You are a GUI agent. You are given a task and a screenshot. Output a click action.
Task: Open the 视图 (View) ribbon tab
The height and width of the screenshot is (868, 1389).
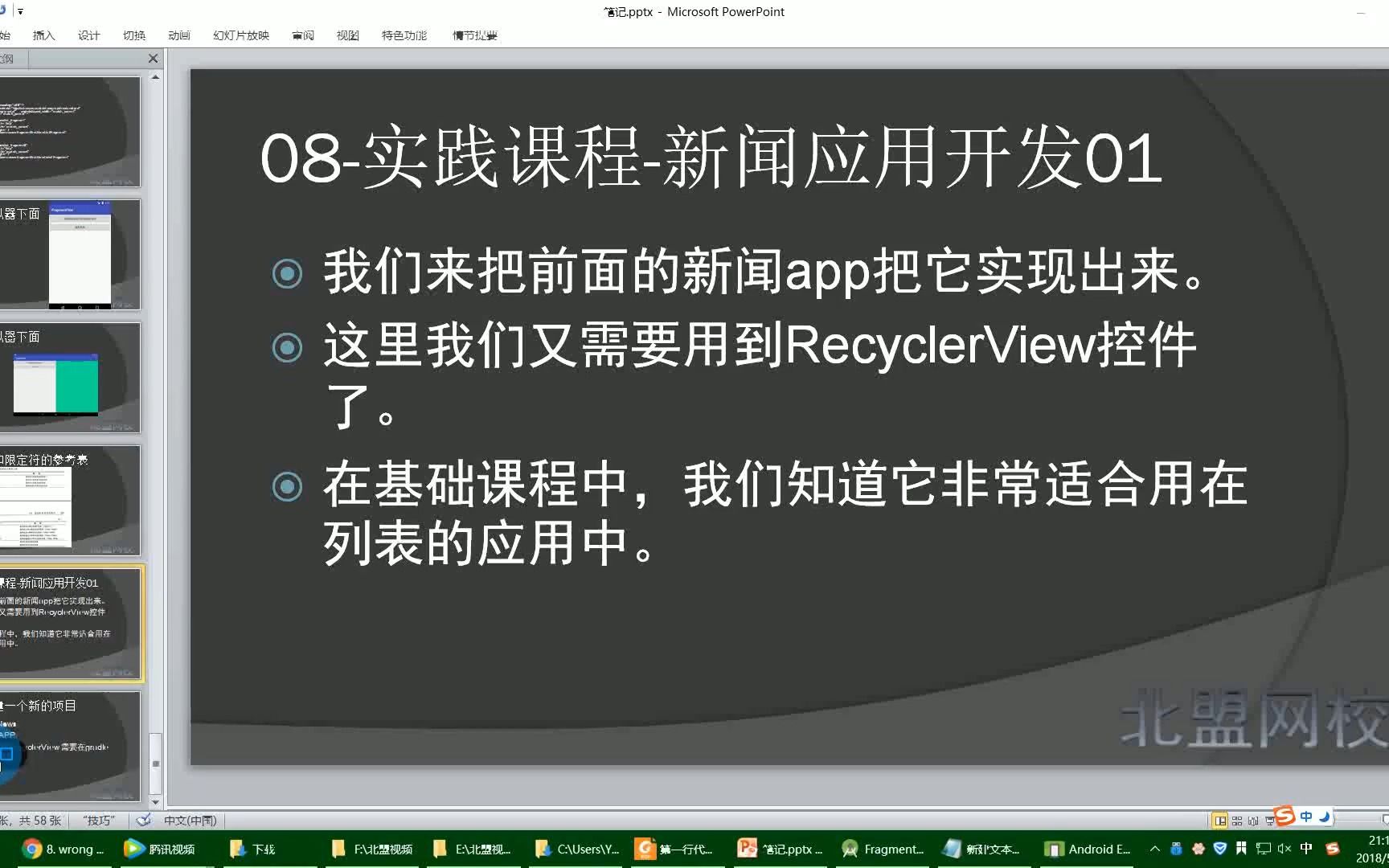[x=347, y=35]
